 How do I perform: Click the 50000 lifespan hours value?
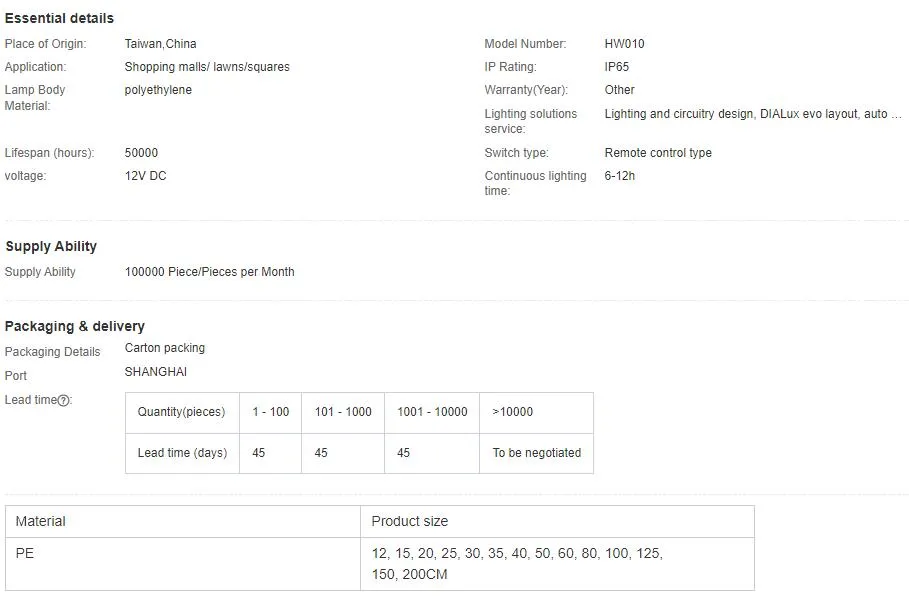(x=141, y=153)
